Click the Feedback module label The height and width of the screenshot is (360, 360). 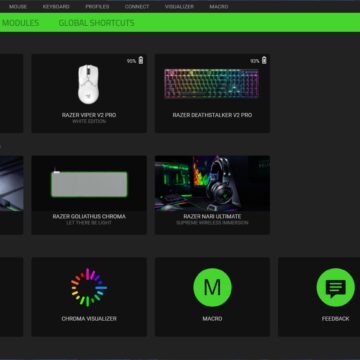[336, 319]
